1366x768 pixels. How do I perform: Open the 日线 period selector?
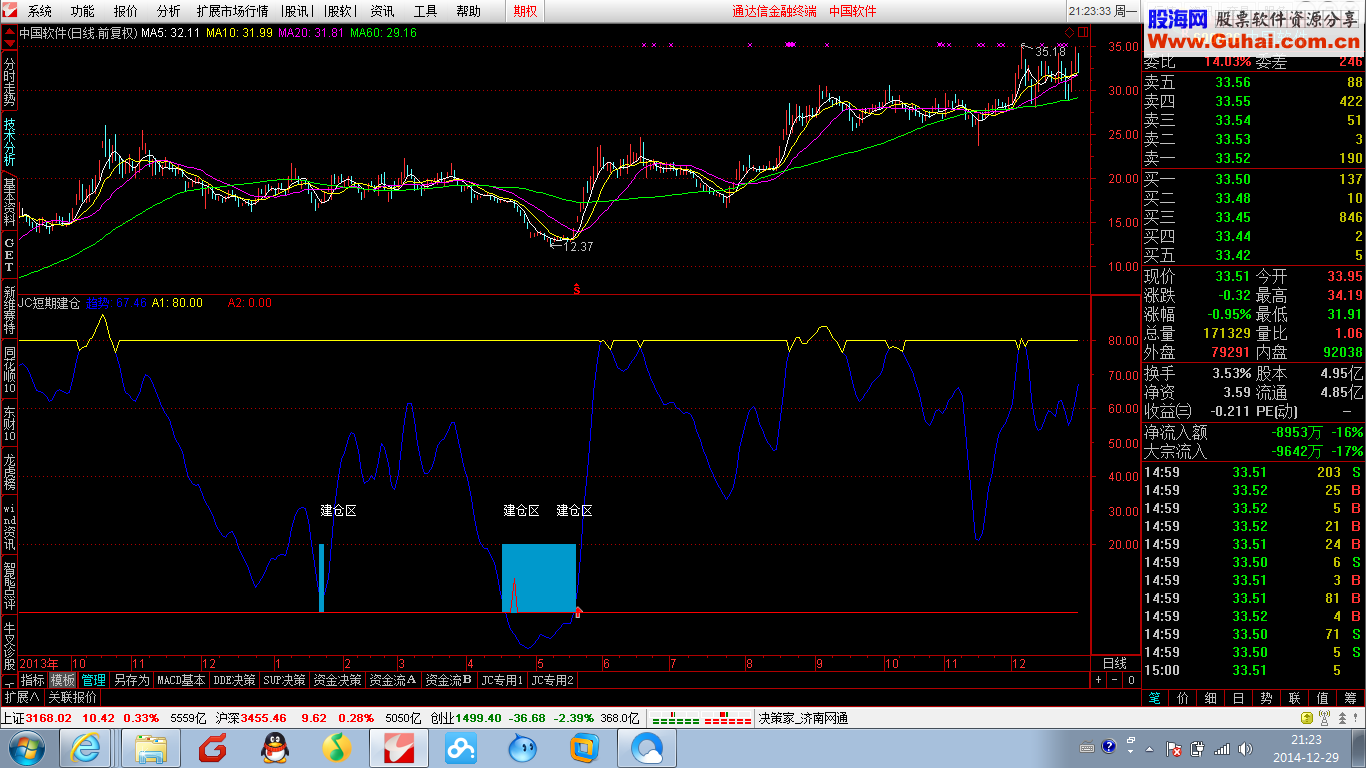pos(1115,664)
